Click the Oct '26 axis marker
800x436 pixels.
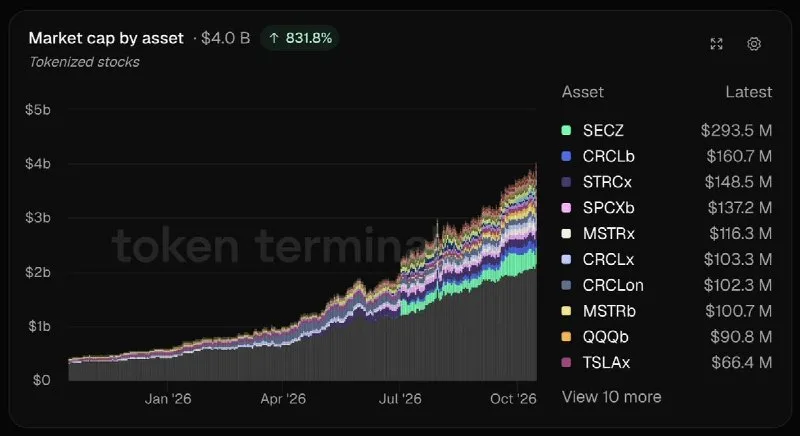[x=513, y=399]
